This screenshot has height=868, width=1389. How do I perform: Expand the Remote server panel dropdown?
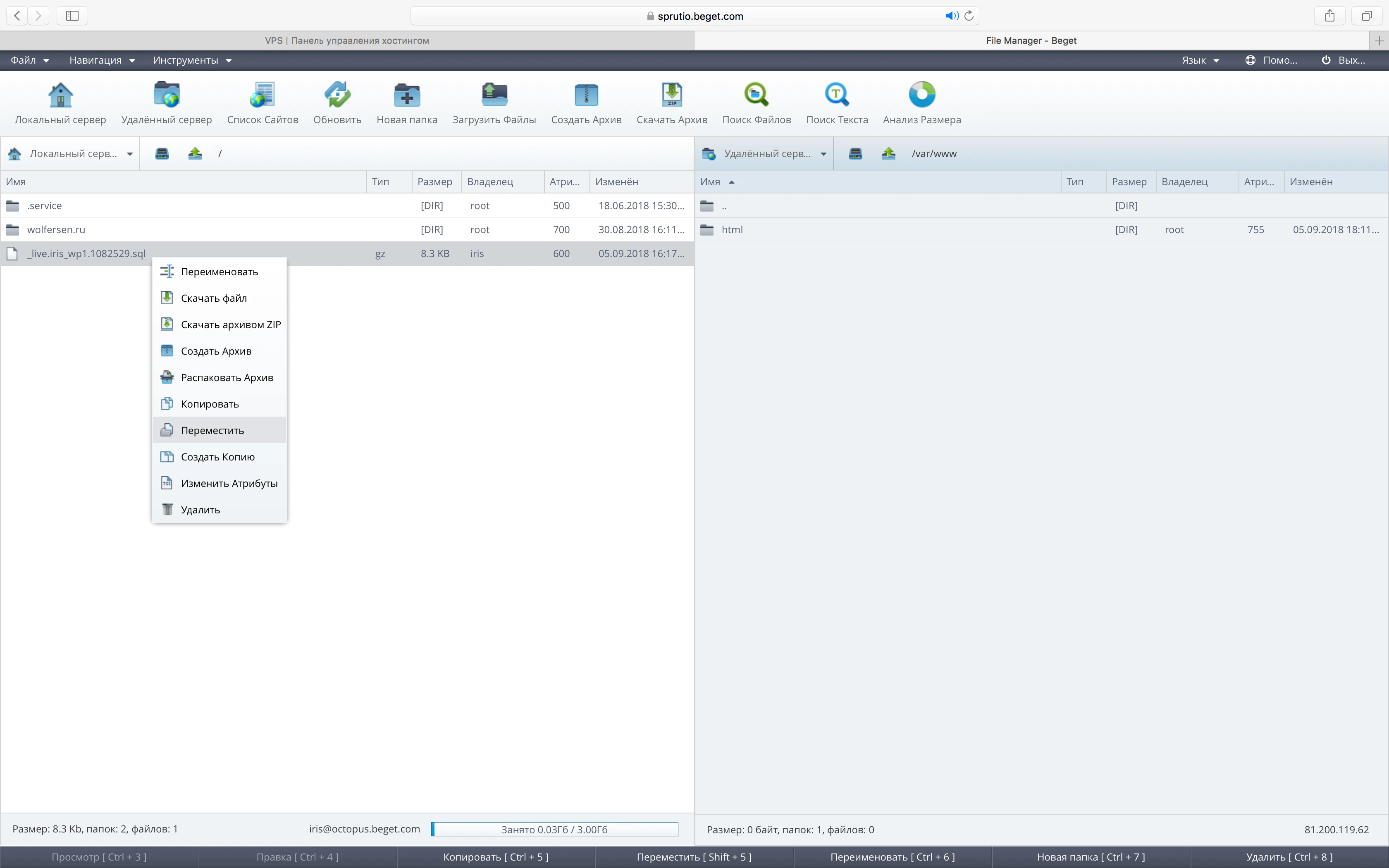823,154
